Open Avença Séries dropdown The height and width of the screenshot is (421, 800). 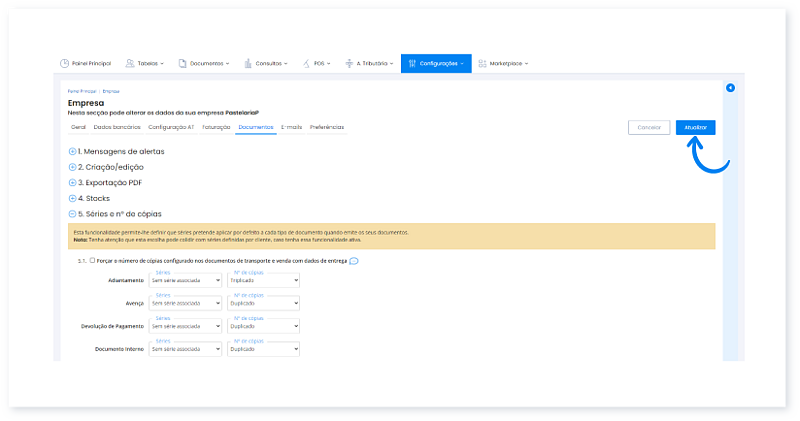[x=185, y=303]
